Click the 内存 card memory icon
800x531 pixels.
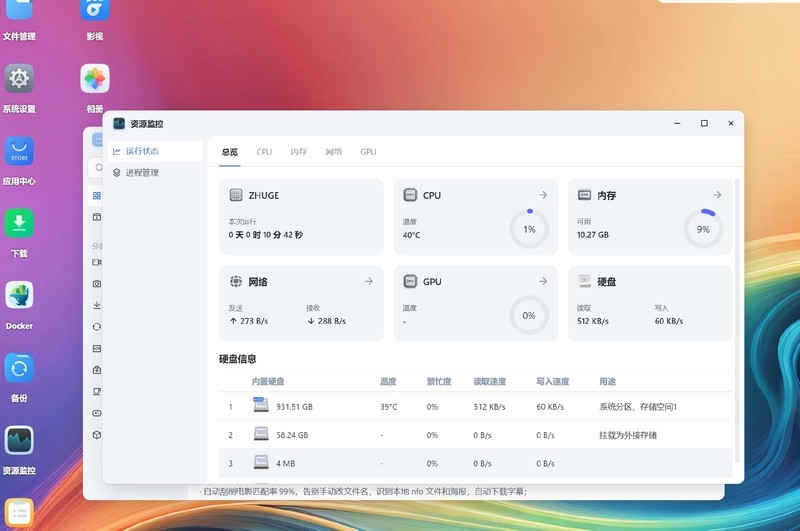click(584, 195)
